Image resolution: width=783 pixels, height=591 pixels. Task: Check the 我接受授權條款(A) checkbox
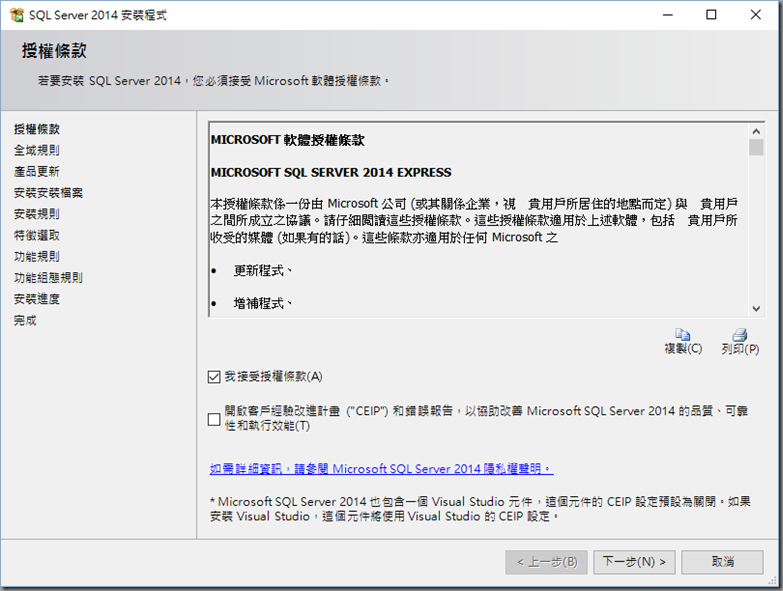(214, 377)
